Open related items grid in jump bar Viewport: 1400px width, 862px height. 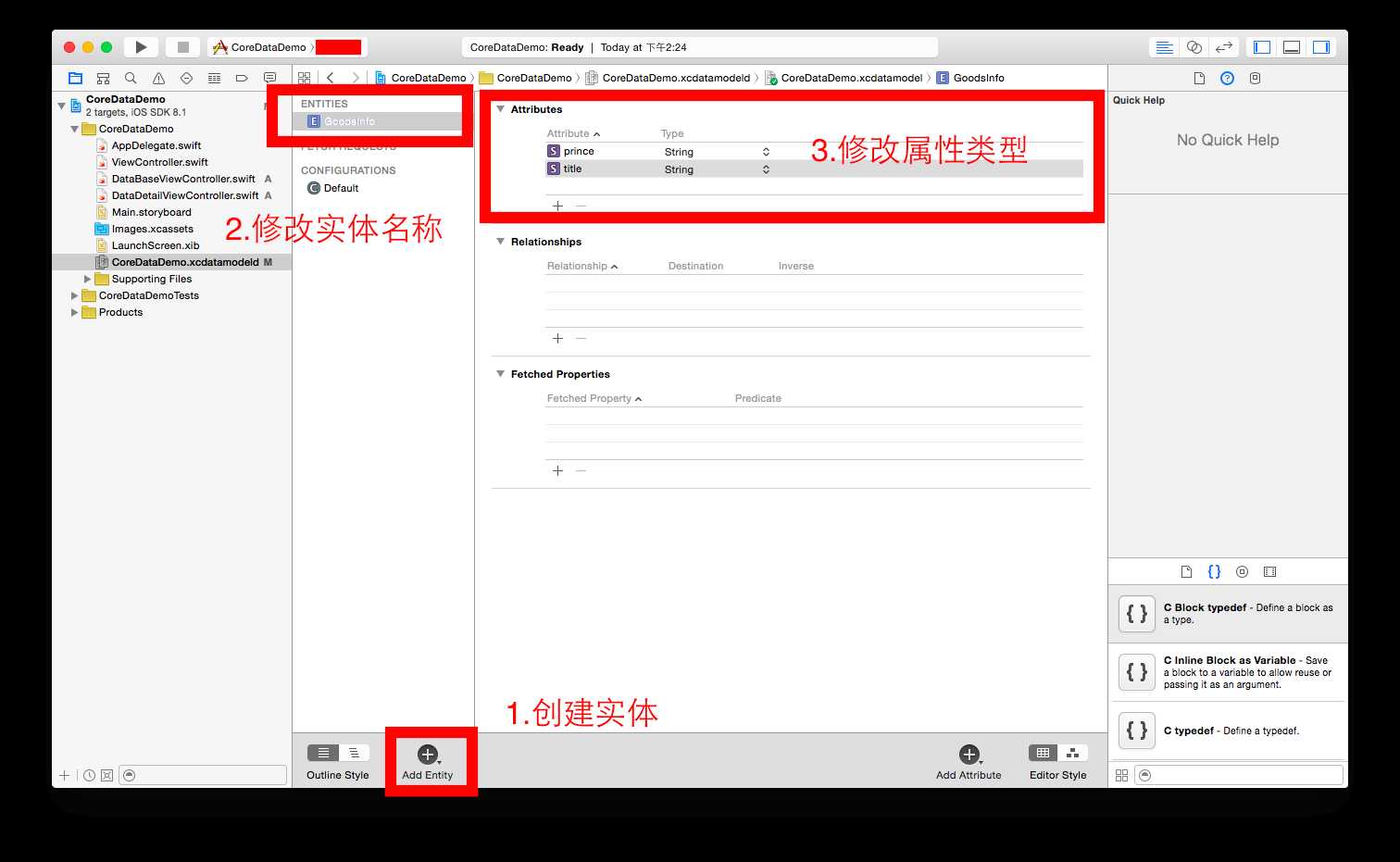tap(304, 78)
